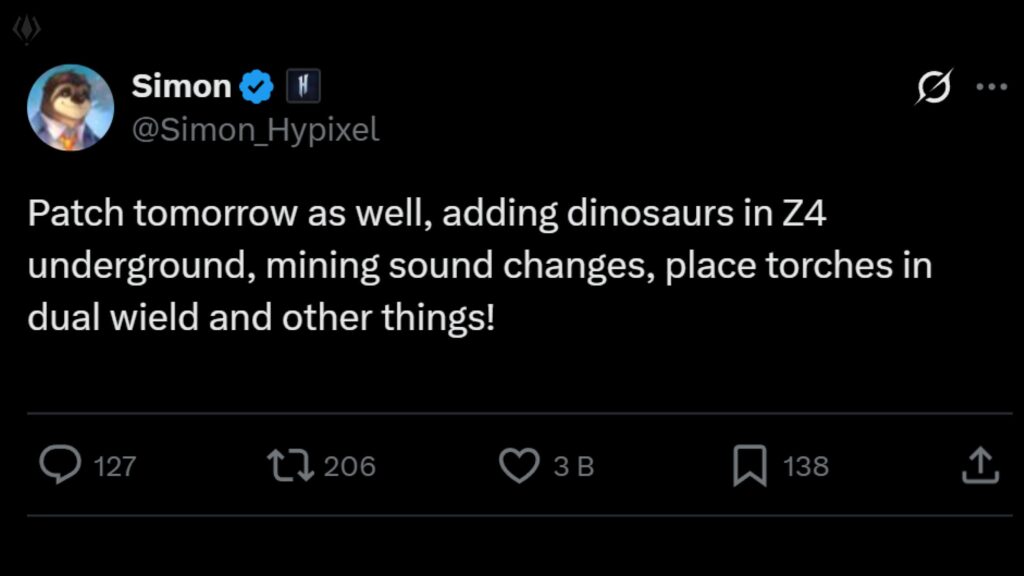
Task: Click the like count "3 B"
Action: click(x=574, y=466)
